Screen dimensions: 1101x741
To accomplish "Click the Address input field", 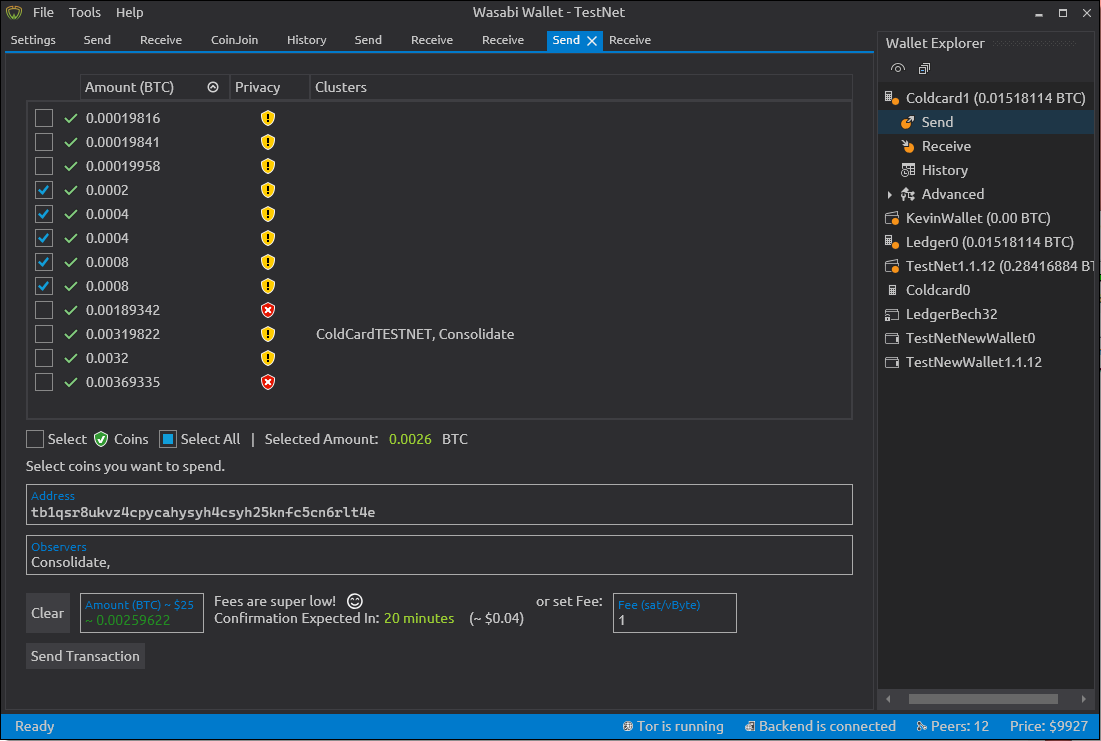I will point(440,504).
